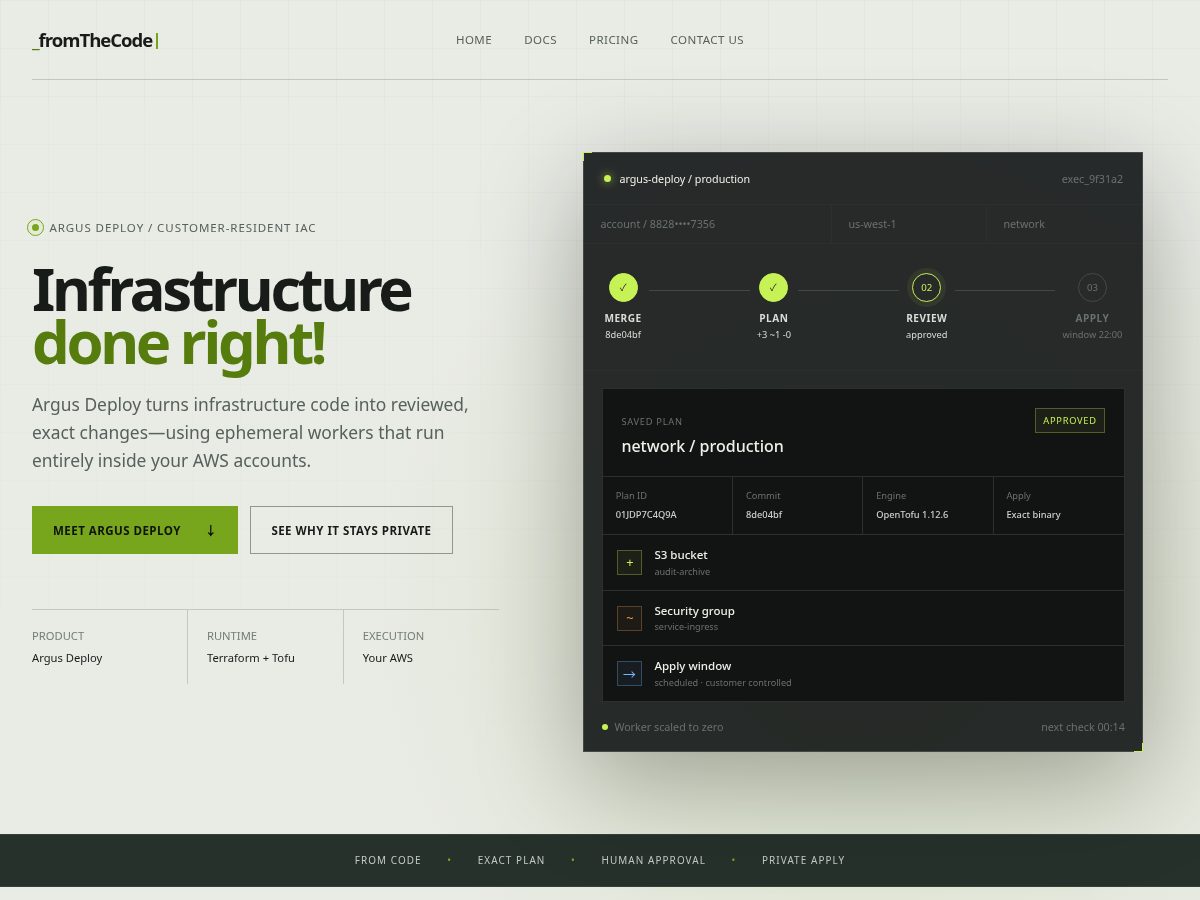The height and width of the screenshot is (900, 1200).
Task: Open the DOCS nav item
Action: [540, 40]
